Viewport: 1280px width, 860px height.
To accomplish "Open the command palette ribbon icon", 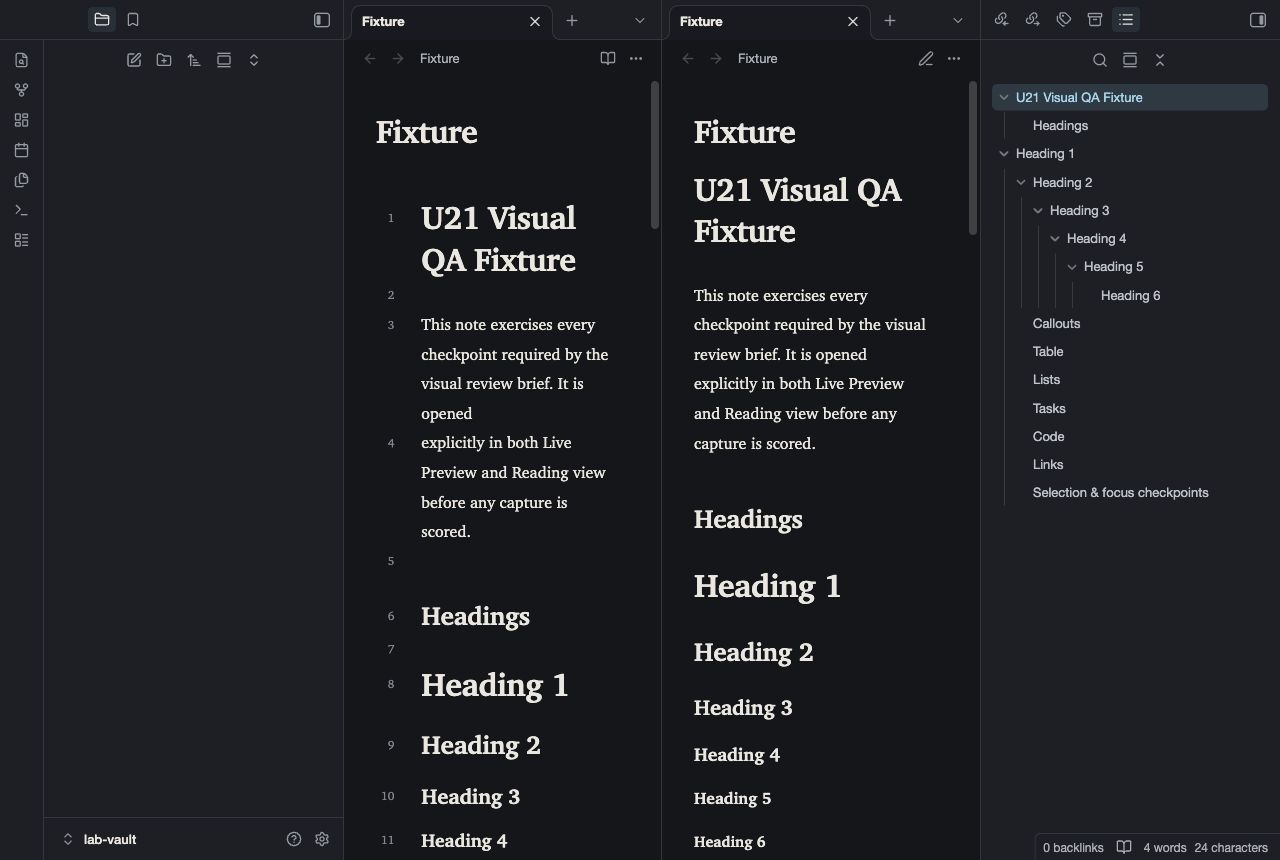I will 22,210.
